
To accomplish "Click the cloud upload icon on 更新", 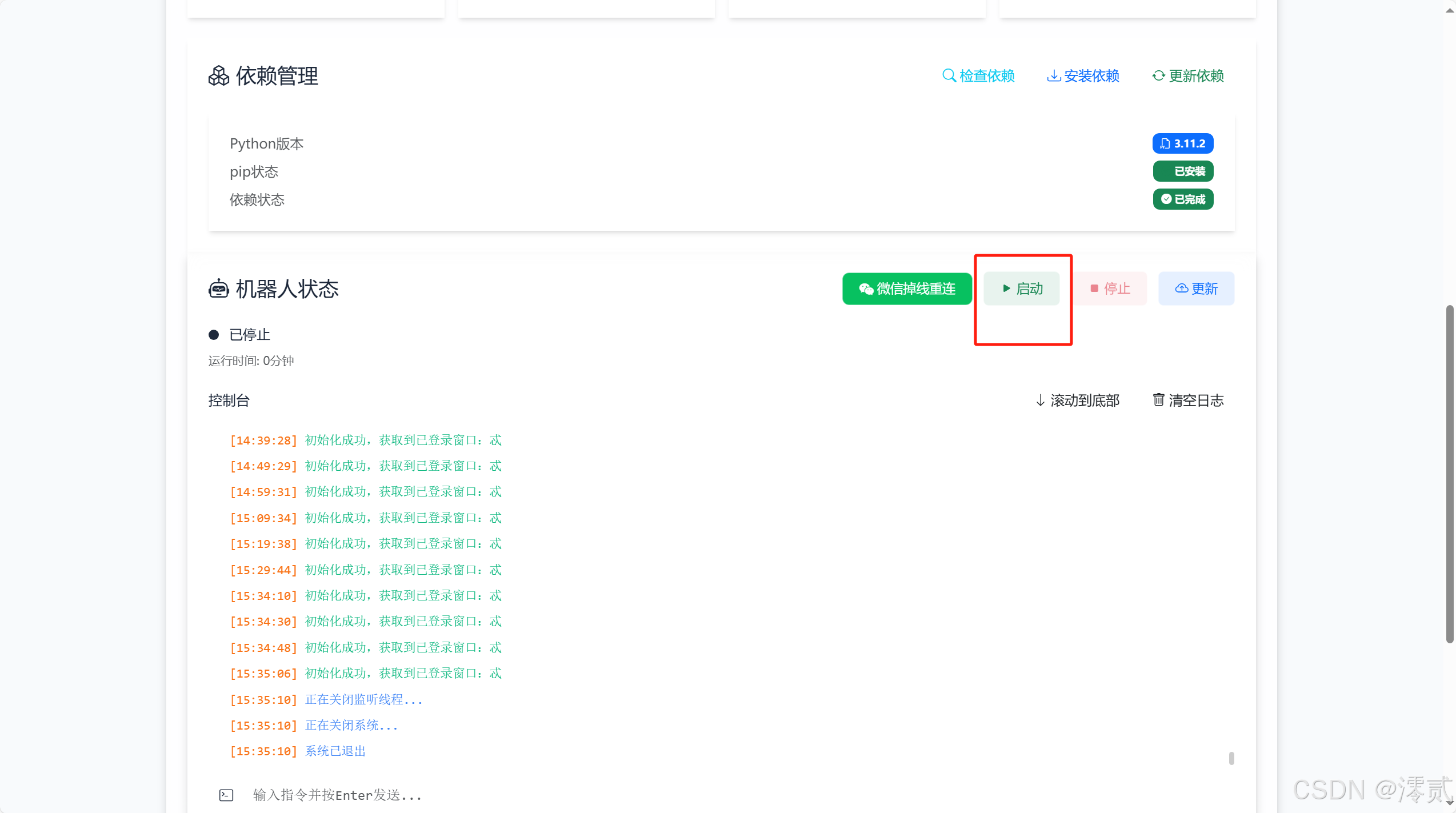I will 1181,289.
